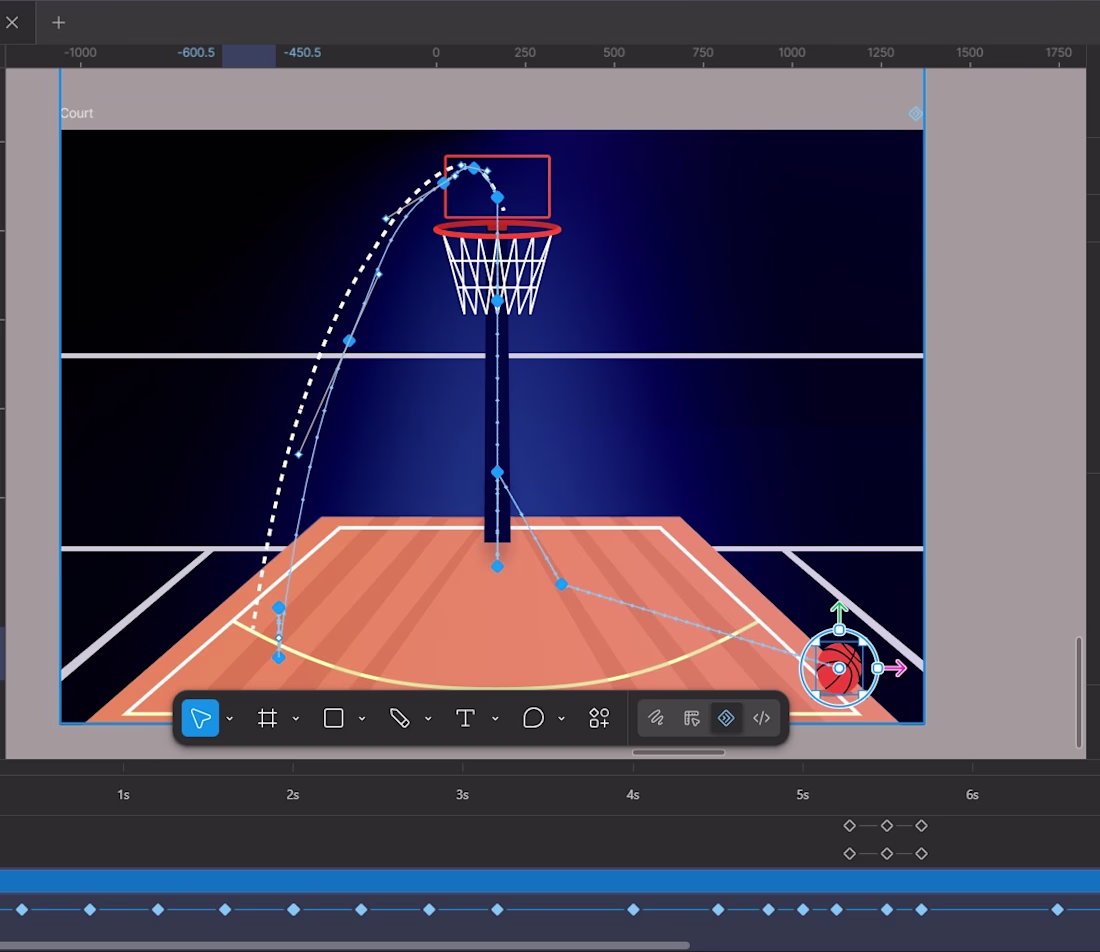
Task: Select the Frame tool
Action: [267, 718]
